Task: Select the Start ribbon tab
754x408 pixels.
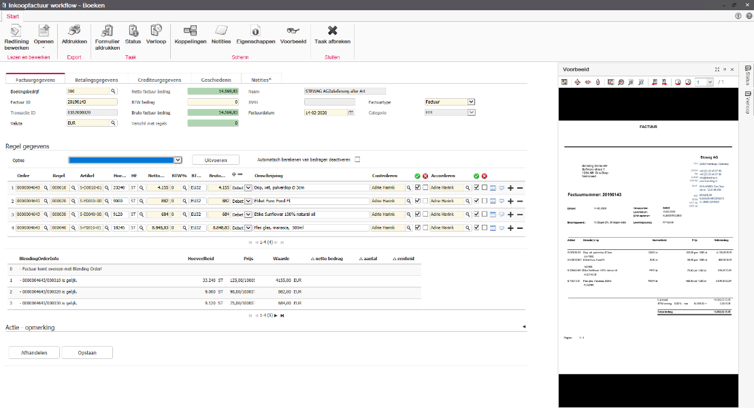Action: point(13,16)
